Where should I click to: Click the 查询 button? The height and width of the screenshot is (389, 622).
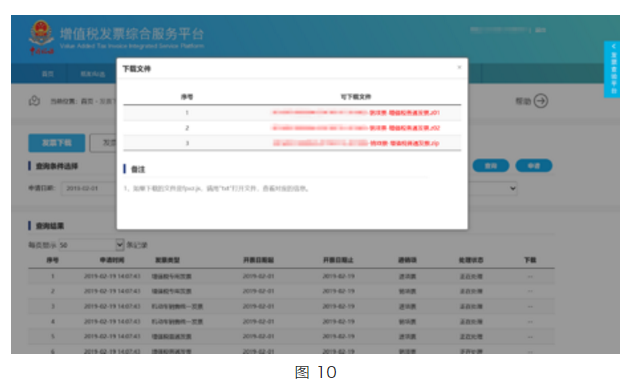tap(491, 166)
